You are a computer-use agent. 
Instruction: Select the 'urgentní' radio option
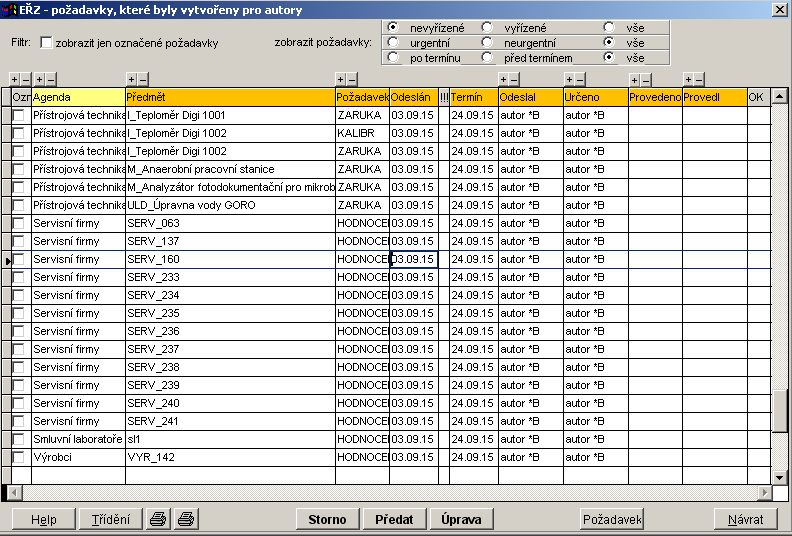click(x=392, y=42)
